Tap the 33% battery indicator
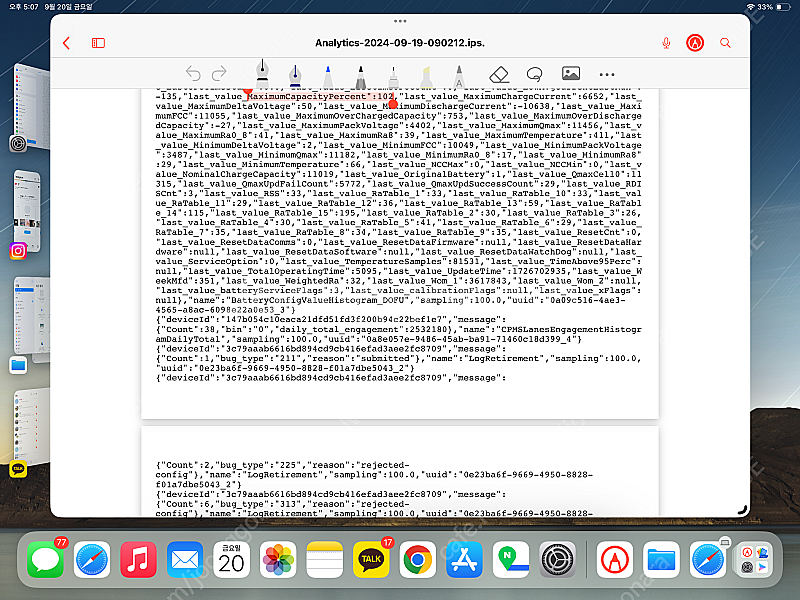The width and height of the screenshot is (800, 600). 773,7
